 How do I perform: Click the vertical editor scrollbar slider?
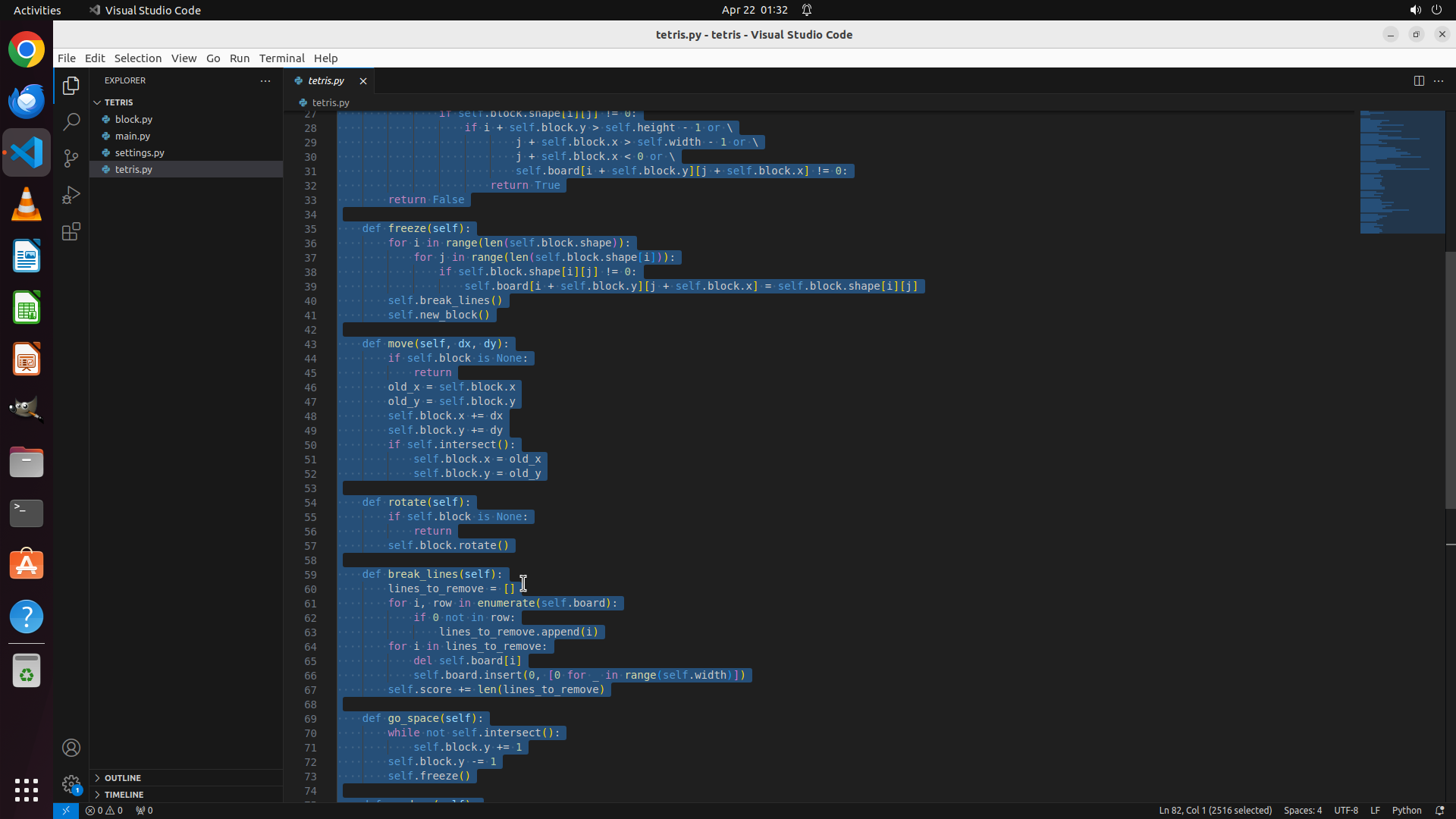click(x=1450, y=379)
